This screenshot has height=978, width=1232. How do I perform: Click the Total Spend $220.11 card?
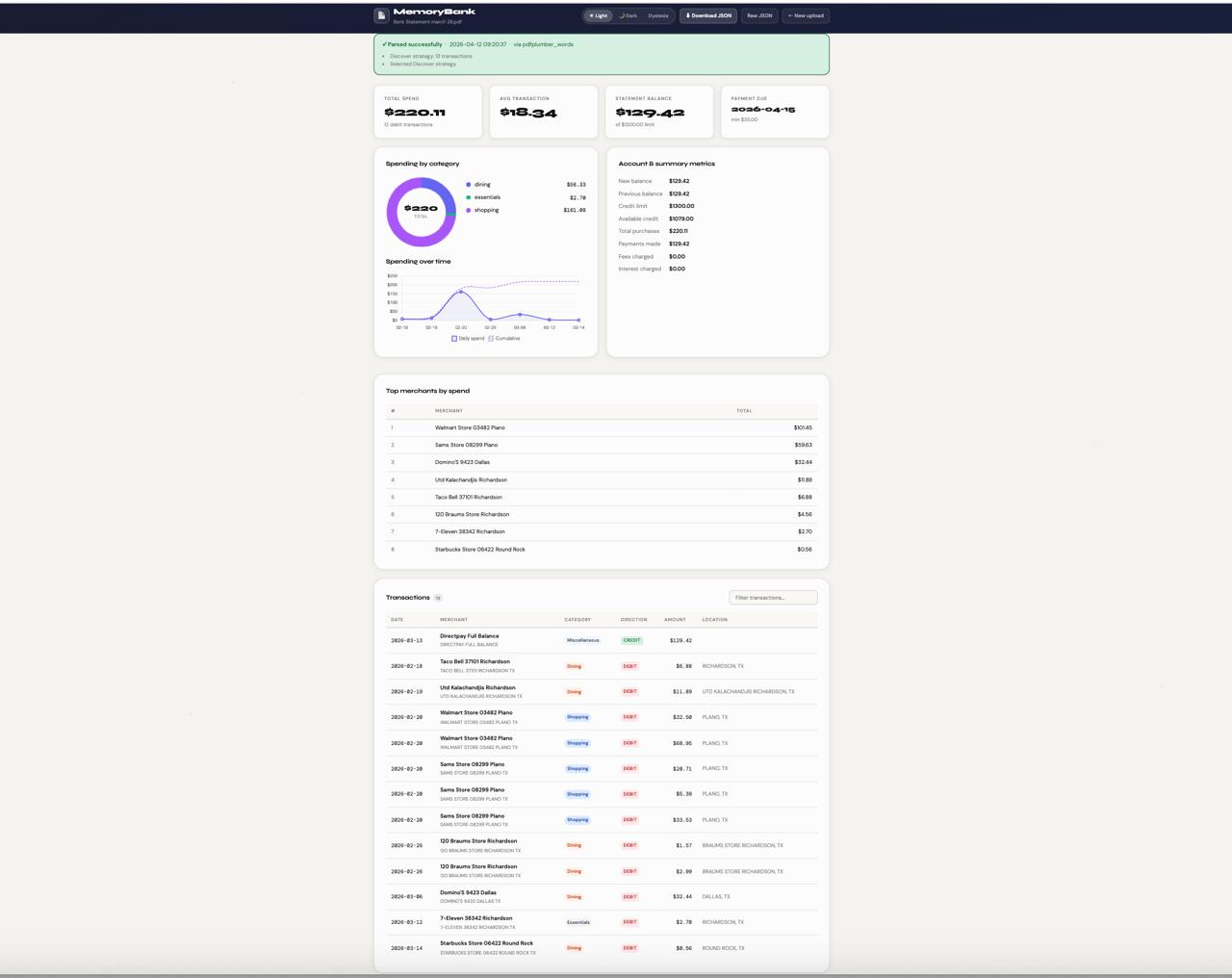[428, 112]
